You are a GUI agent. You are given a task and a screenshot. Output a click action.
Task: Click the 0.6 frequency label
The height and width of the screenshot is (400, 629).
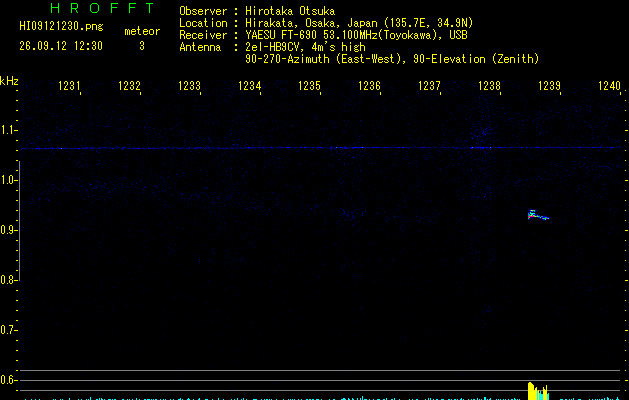[x=8, y=380]
